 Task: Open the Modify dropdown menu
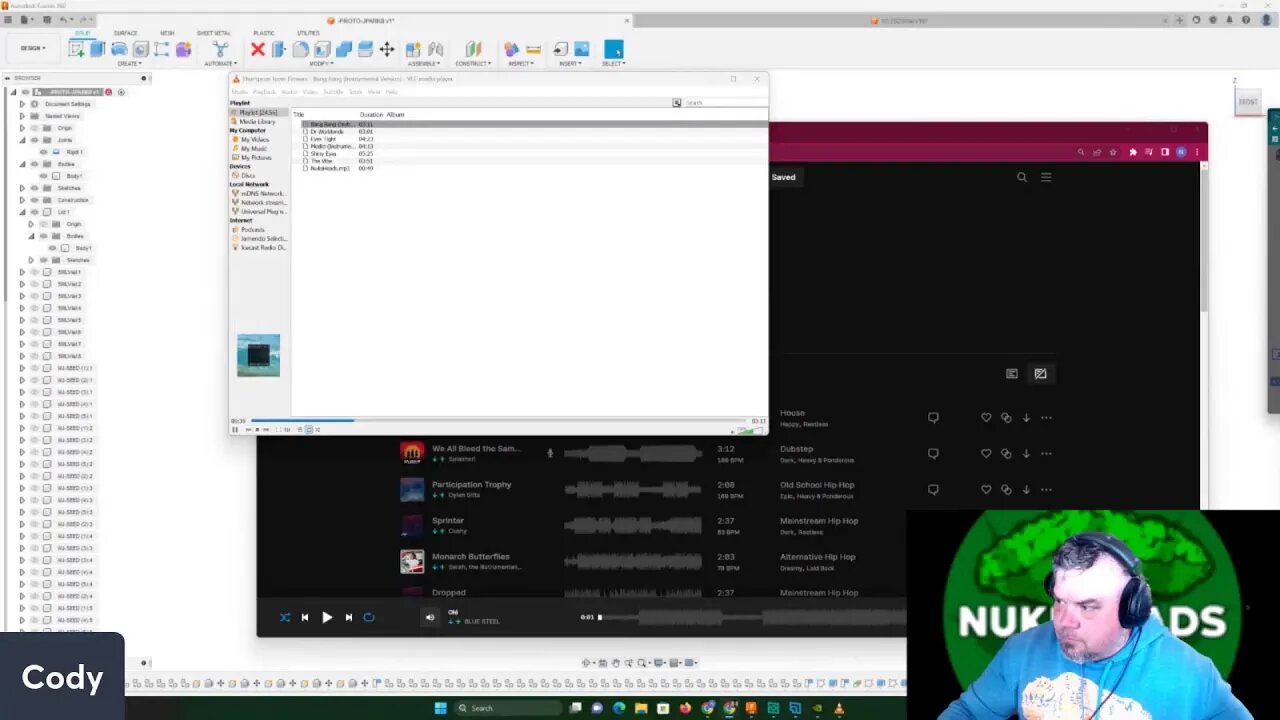pyautogui.click(x=321, y=63)
